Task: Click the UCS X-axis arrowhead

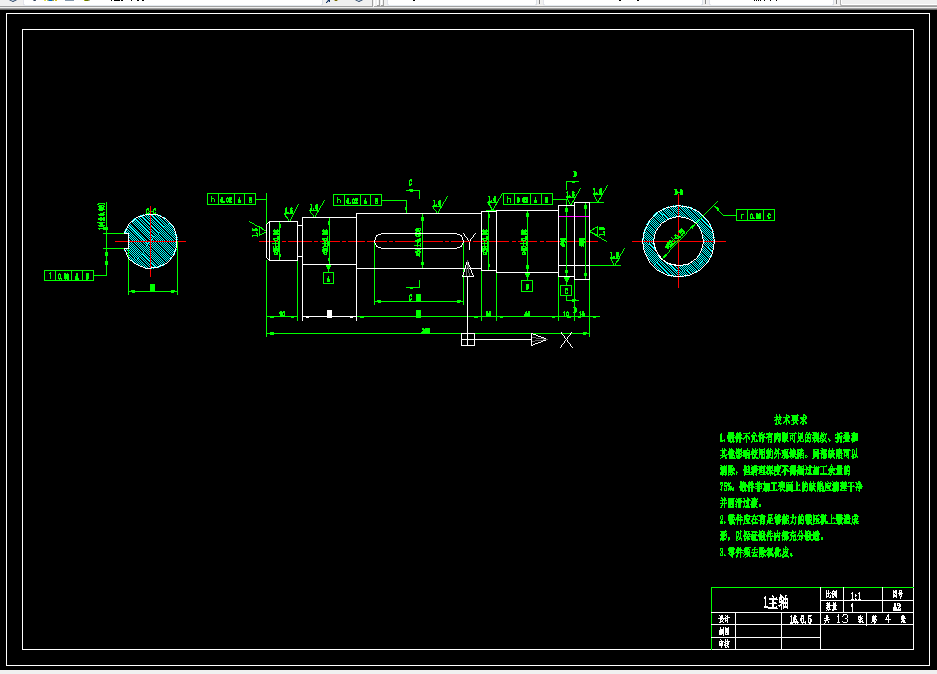Action: (539, 339)
